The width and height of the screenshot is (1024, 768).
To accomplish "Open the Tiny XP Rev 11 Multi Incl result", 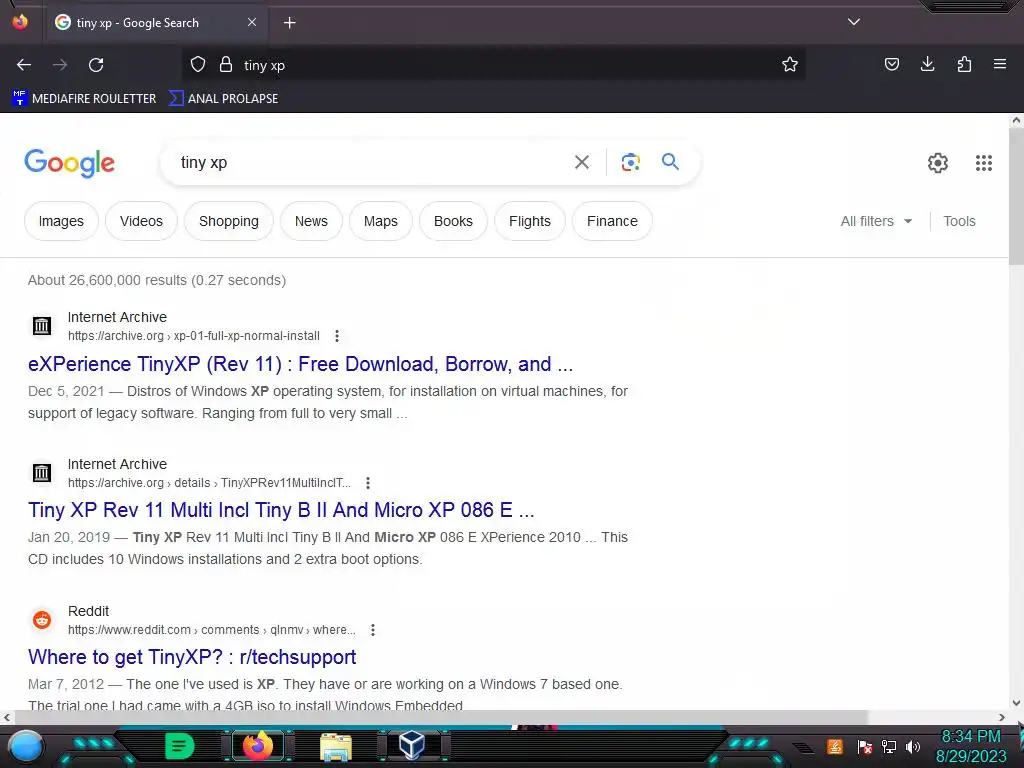I will pyautogui.click(x=281, y=509).
